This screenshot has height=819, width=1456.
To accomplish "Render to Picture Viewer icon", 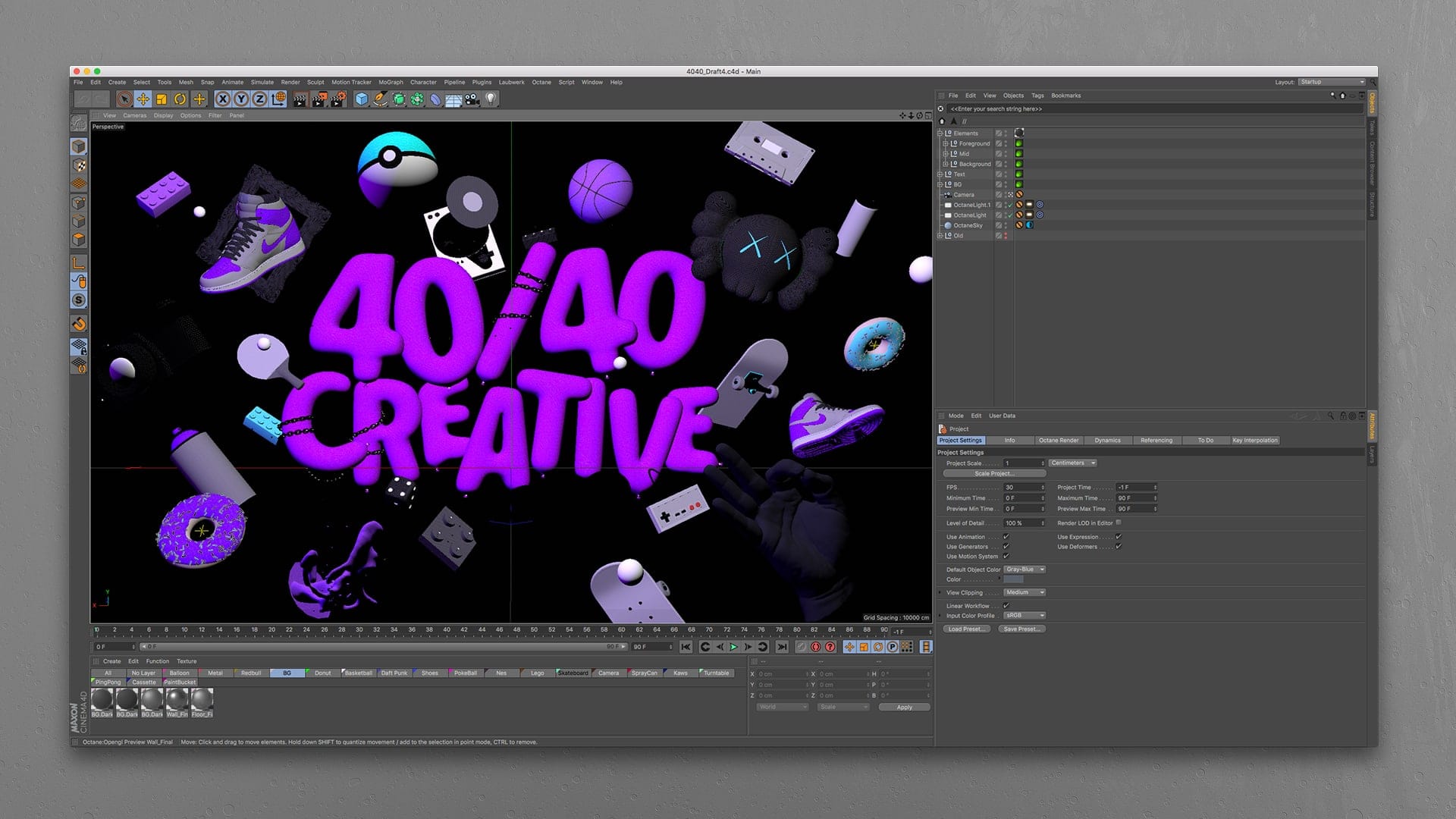I will (x=319, y=99).
